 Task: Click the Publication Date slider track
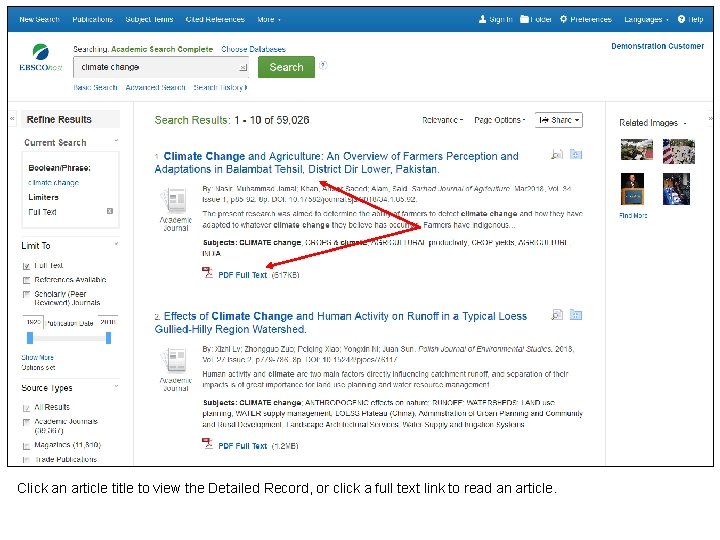tap(69, 338)
